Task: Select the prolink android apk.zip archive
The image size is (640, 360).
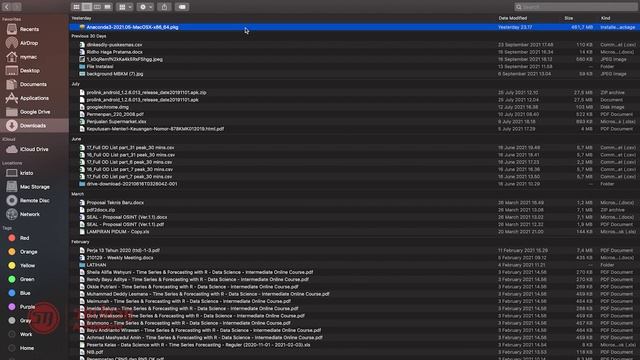Action: 354,93
